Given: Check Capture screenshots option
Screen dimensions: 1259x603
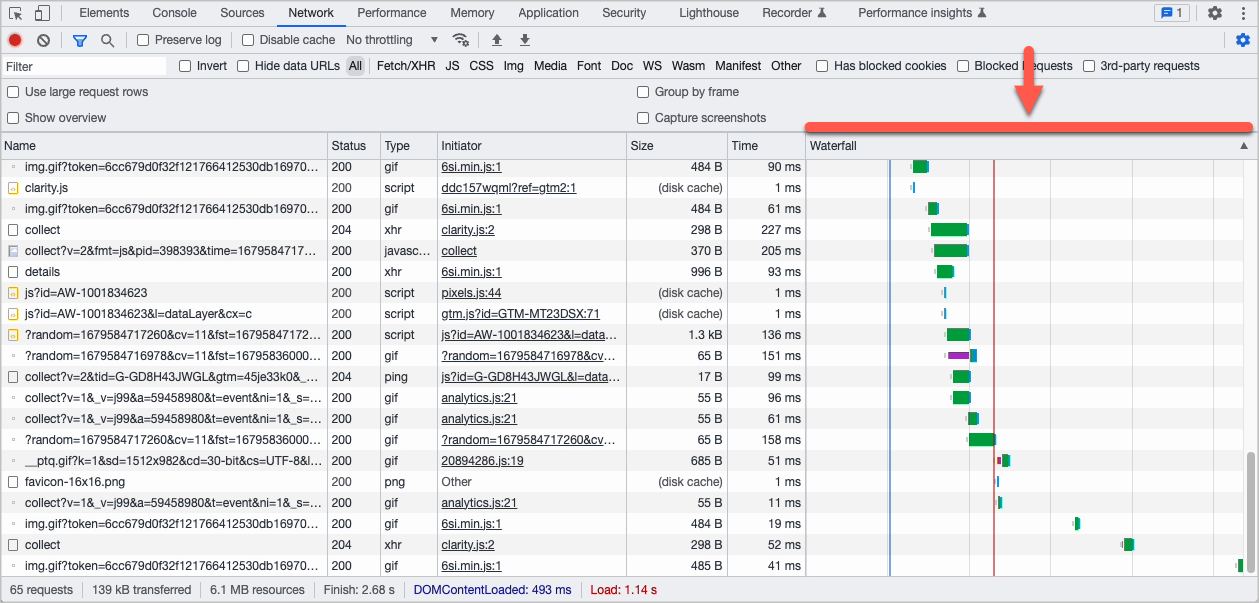Looking at the screenshot, I should coord(644,118).
